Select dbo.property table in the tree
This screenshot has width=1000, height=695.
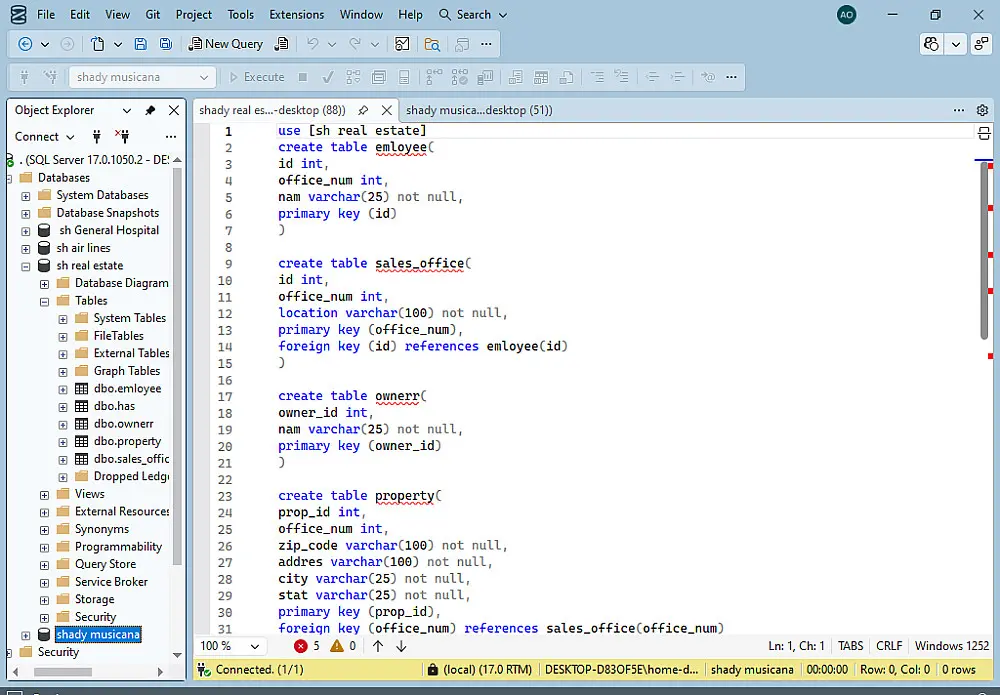(x=127, y=441)
